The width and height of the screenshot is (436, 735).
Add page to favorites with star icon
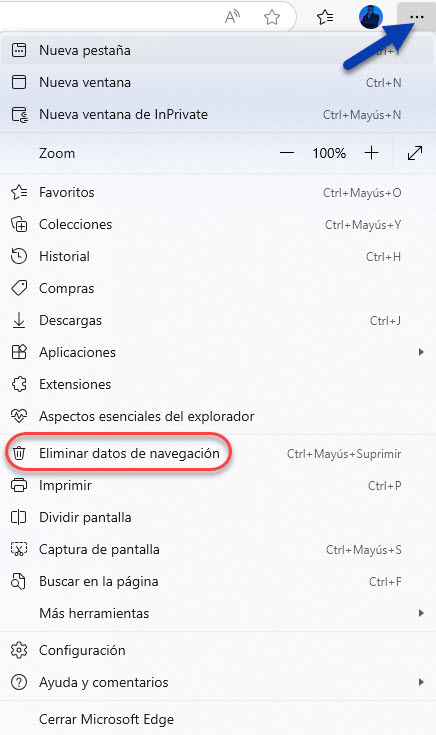(x=271, y=17)
